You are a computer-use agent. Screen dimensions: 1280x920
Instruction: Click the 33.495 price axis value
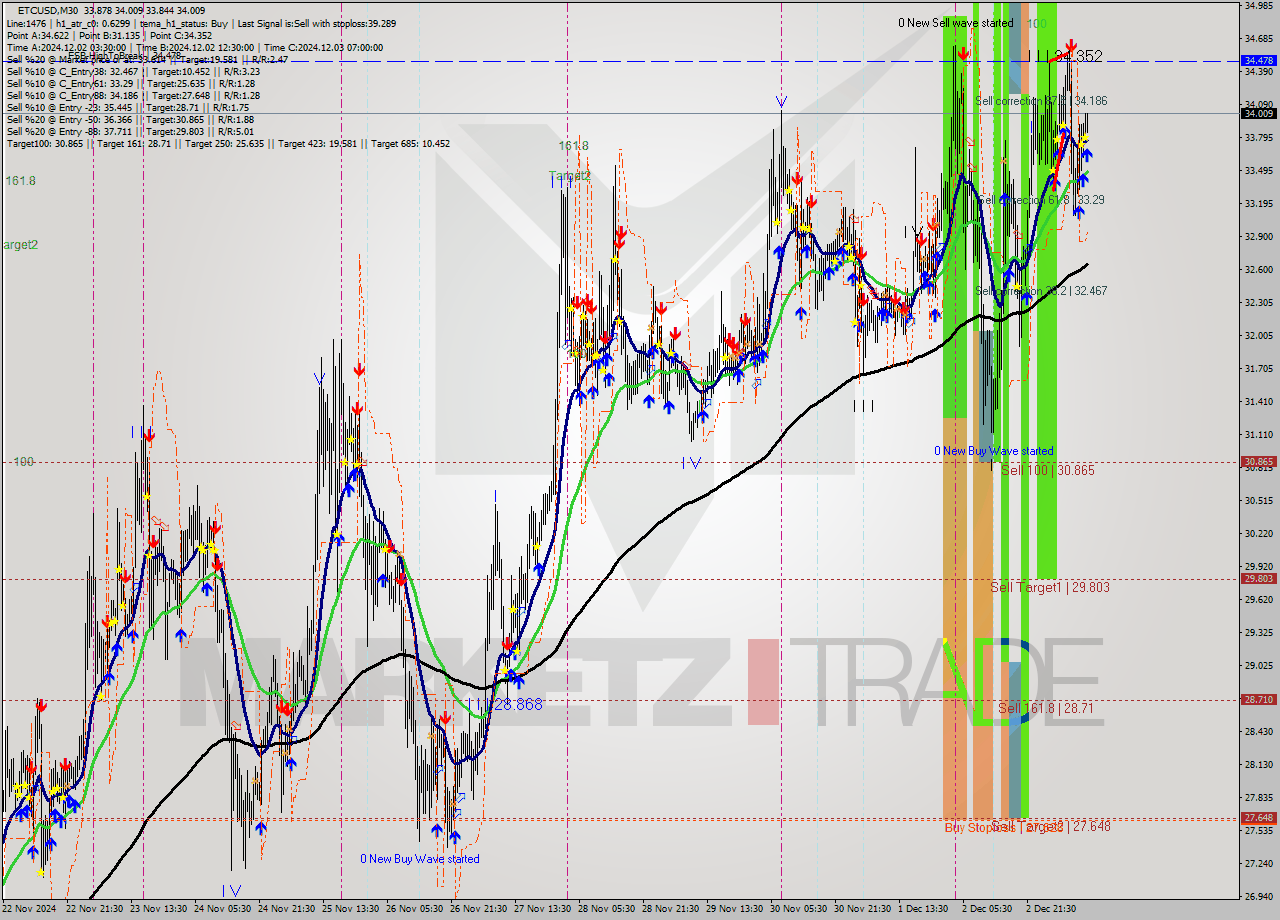tap(1258, 171)
